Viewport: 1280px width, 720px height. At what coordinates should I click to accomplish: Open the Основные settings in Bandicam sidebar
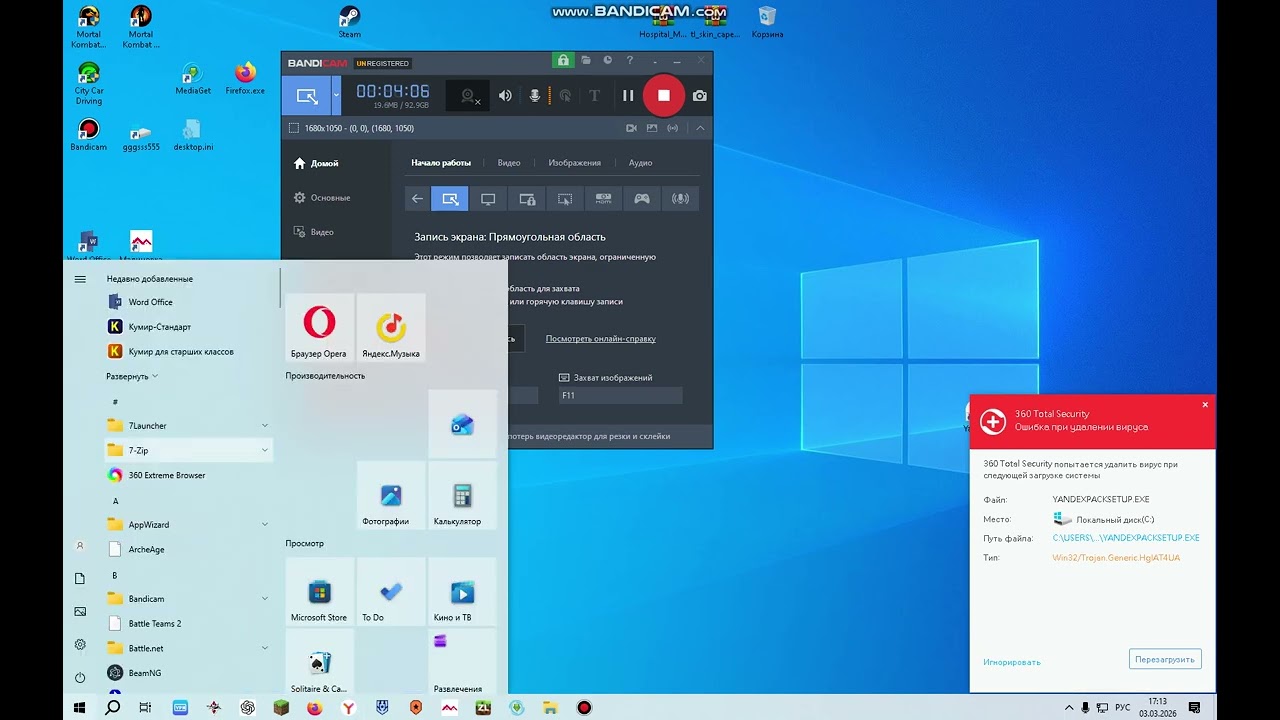click(322, 198)
